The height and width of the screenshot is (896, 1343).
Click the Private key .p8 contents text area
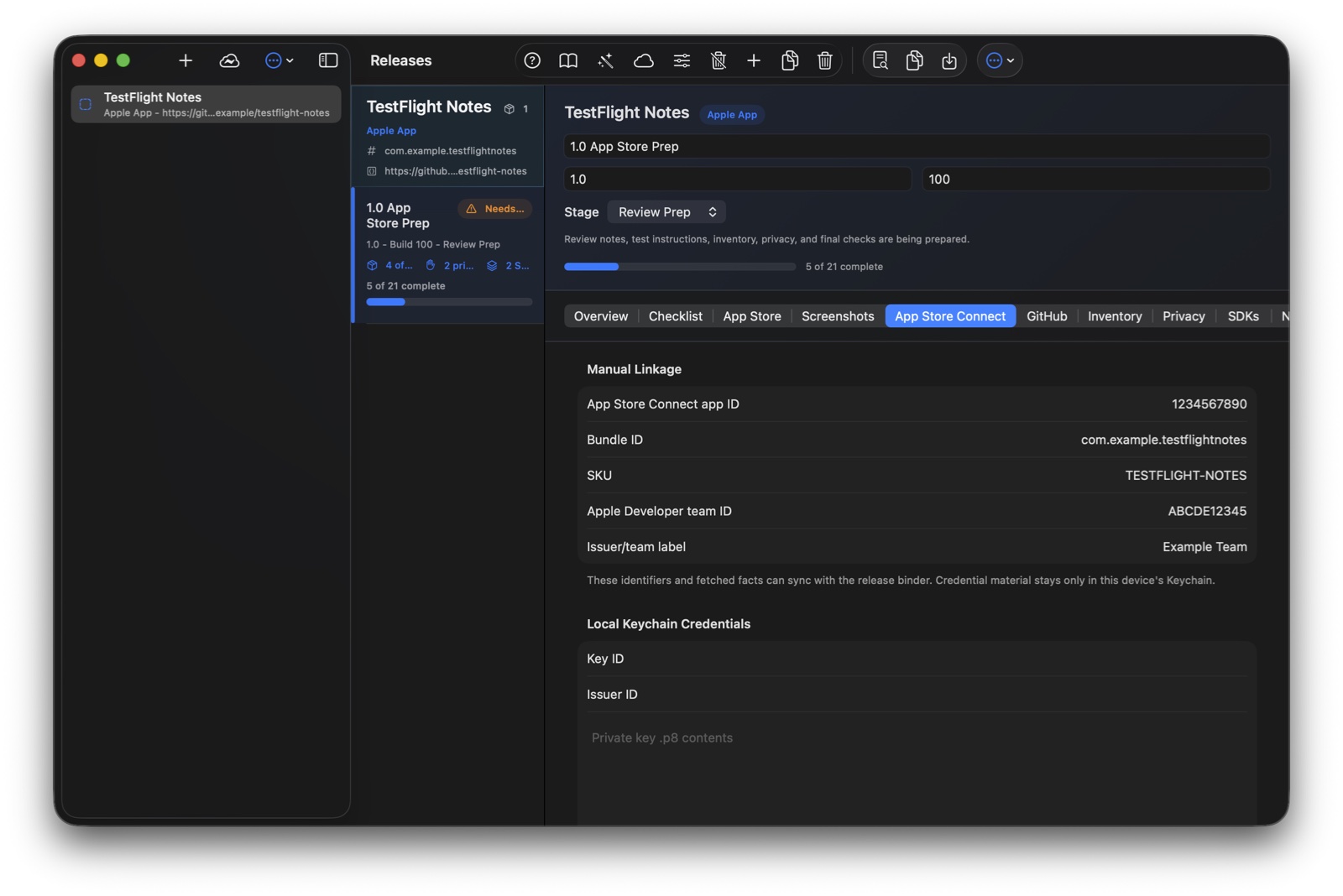click(x=917, y=769)
